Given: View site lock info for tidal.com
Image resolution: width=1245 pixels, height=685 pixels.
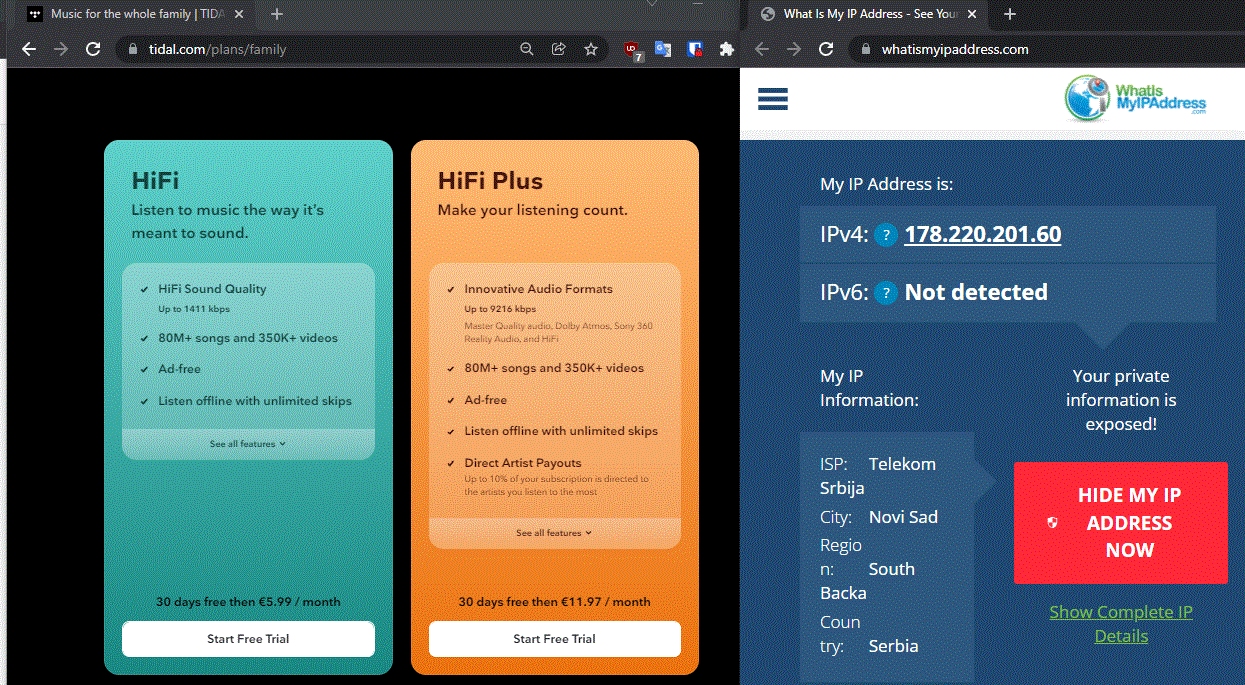Looking at the screenshot, I should (x=132, y=49).
